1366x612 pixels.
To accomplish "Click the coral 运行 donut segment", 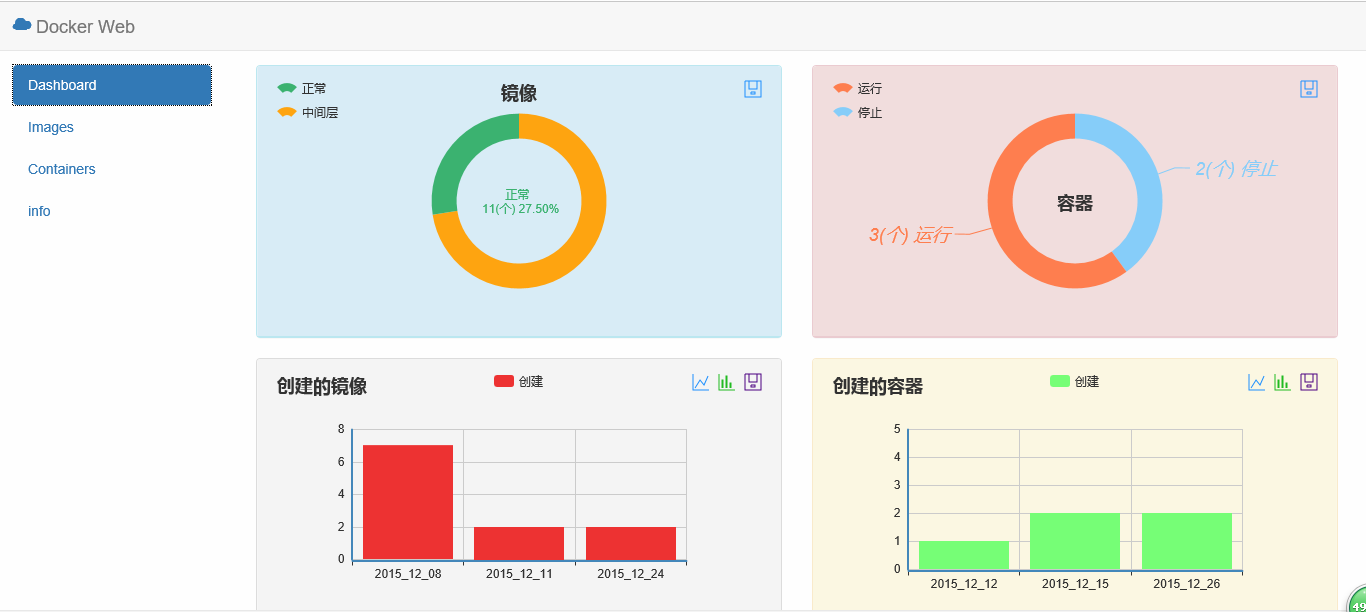I will coord(1010,240).
